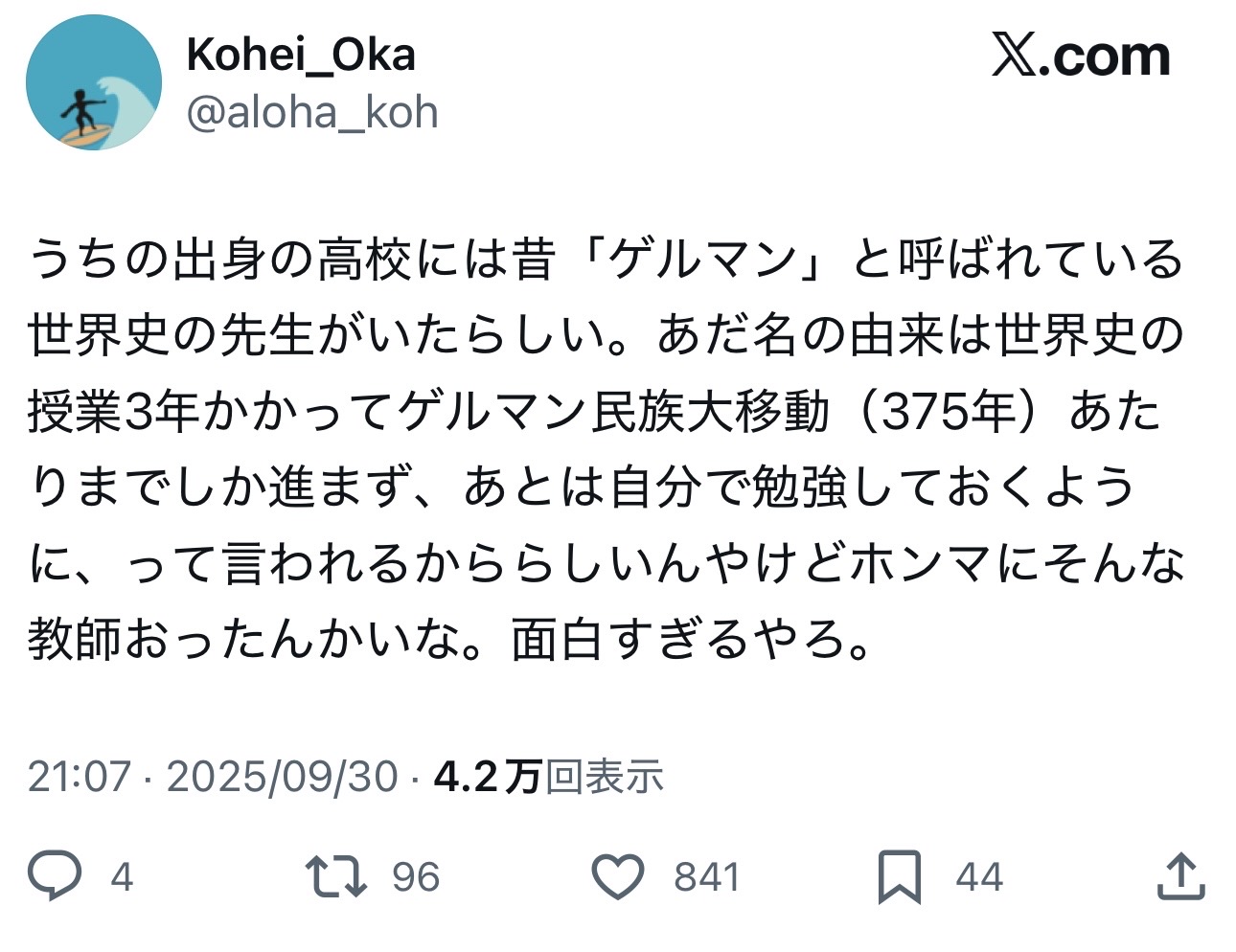Open the Kohei_Oka display name profile link

coord(301,55)
